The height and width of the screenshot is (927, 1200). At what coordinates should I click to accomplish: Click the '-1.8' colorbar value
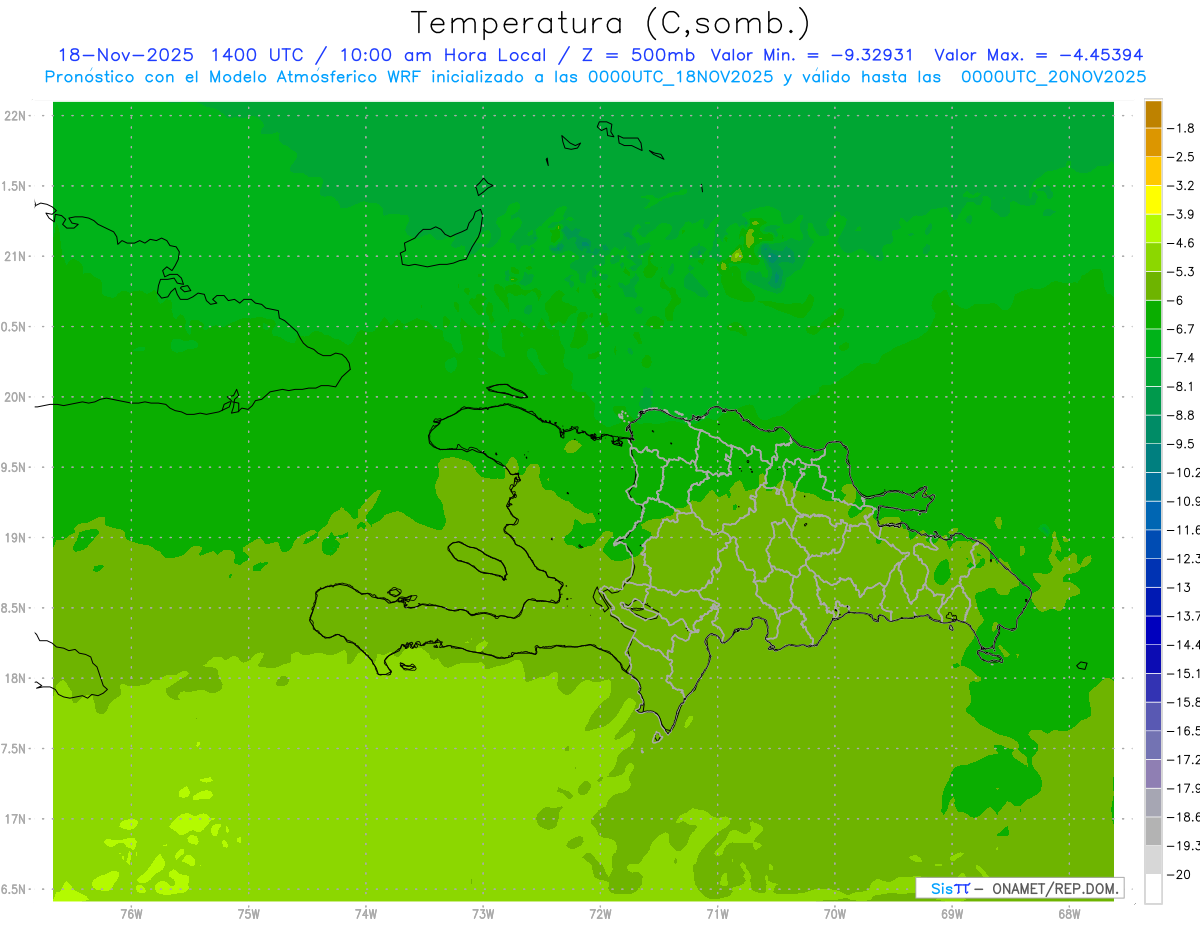(x=1181, y=128)
